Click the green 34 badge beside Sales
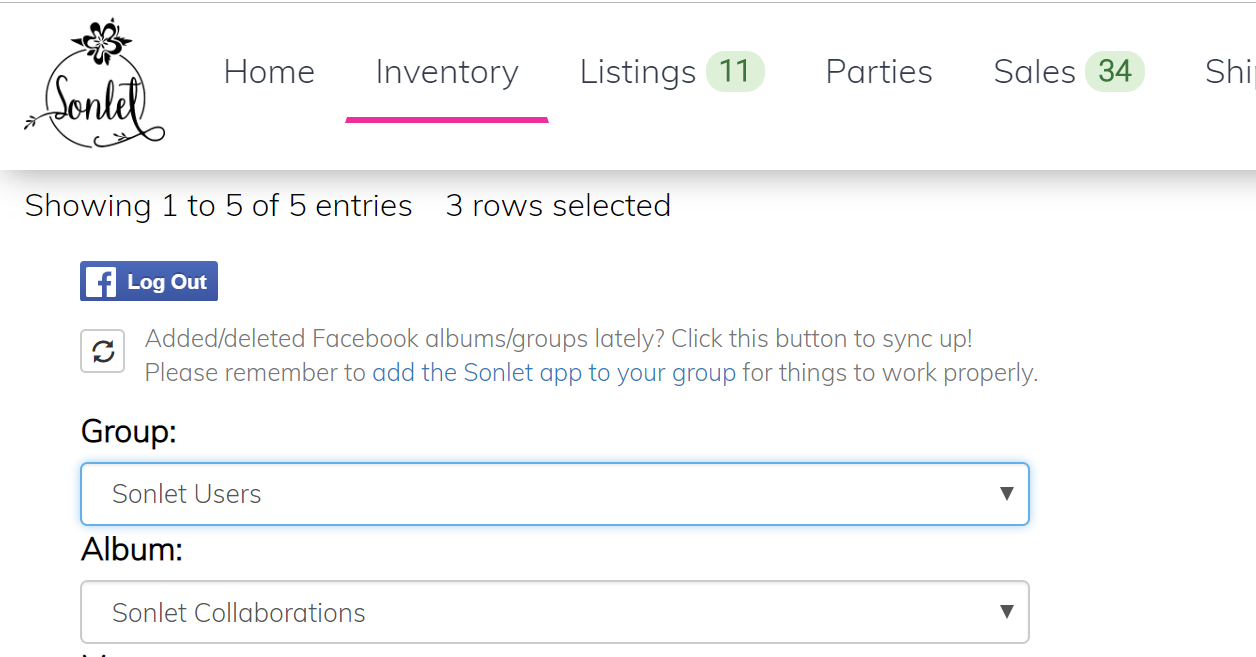Image resolution: width=1256 pixels, height=657 pixels. 1114,72
